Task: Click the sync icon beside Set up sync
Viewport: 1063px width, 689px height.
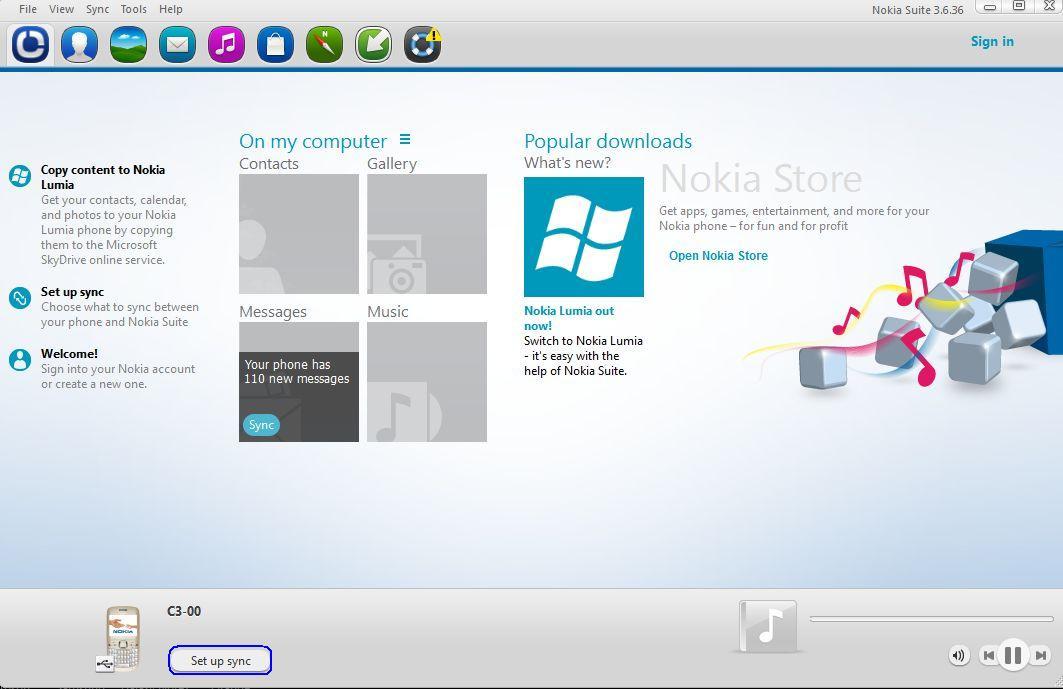Action: pyautogui.click(x=20, y=298)
